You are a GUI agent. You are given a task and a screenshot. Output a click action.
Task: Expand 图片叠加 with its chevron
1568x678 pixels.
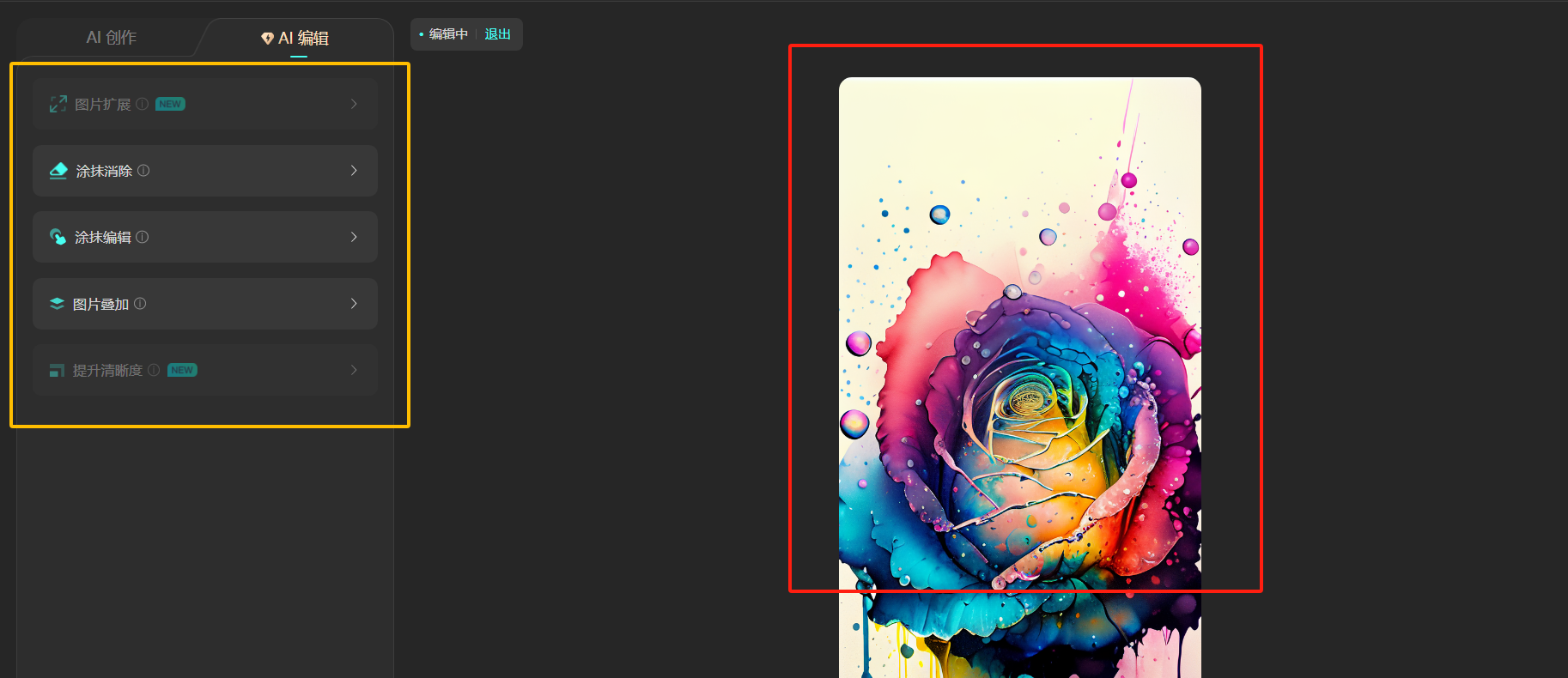coord(354,304)
